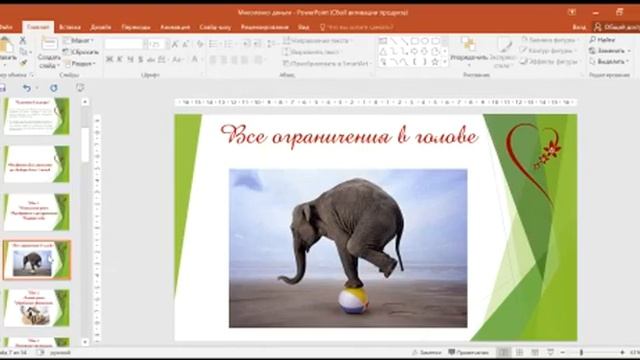Start slideshow from status bar icon
The height and width of the screenshot is (360, 640).
tap(550, 352)
